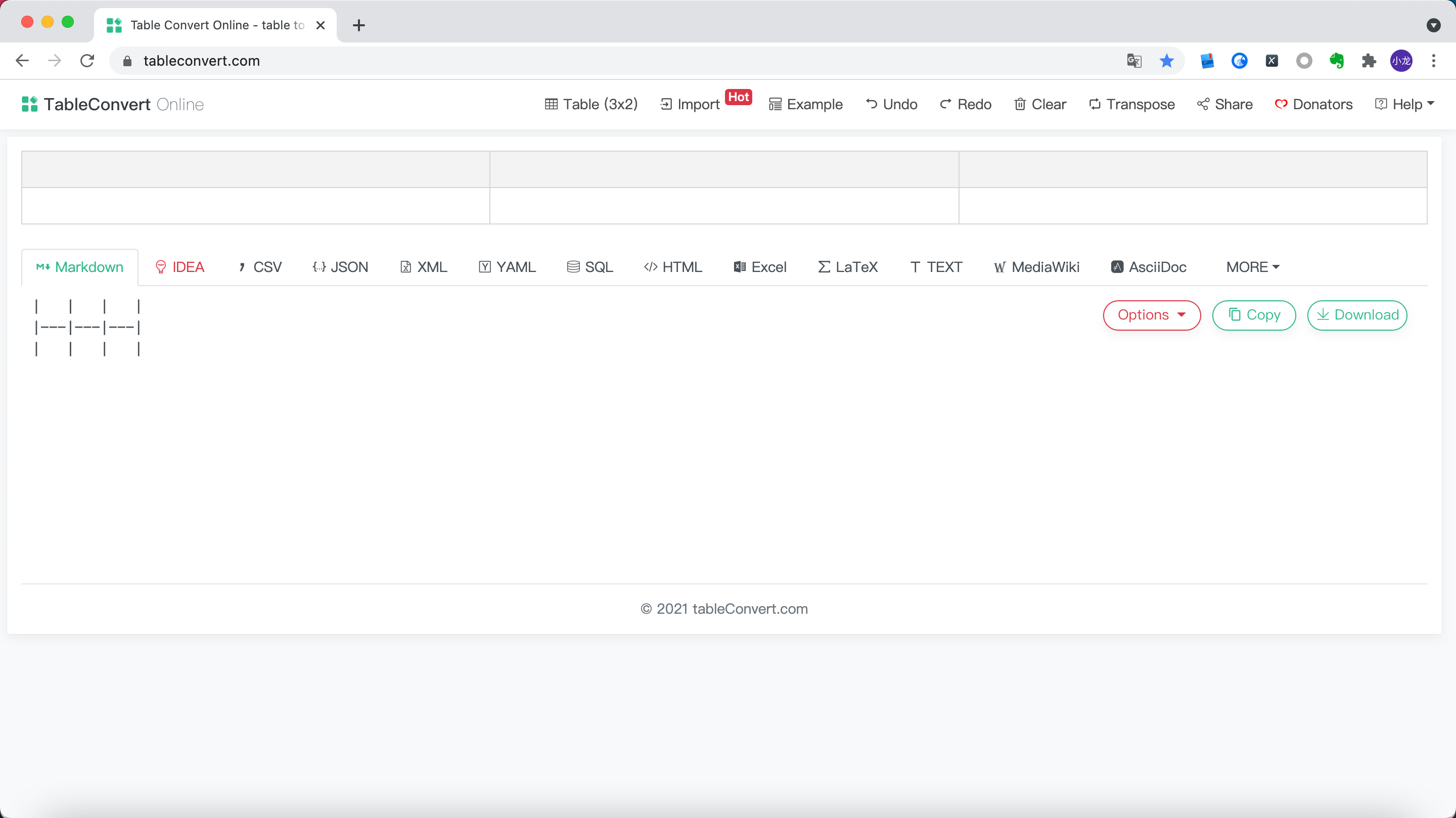The image size is (1456, 818).
Task: Click the TableConvert logo icon
Action: (x=29, y=104)
